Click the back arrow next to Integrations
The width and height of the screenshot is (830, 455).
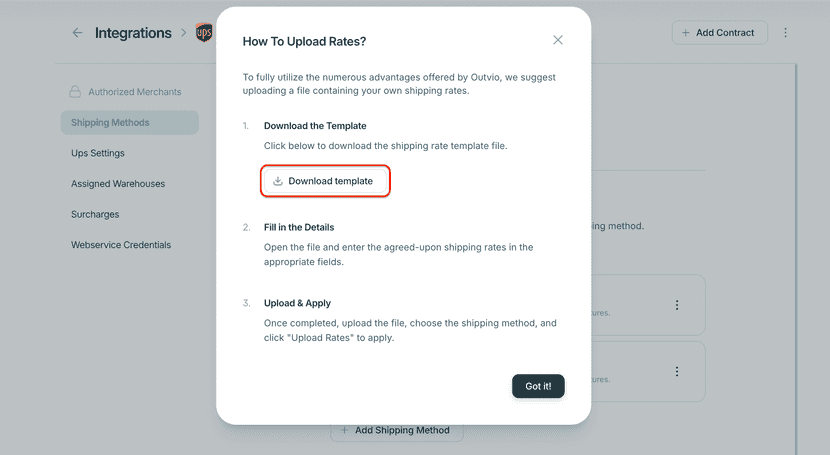(x=77, y=33)
